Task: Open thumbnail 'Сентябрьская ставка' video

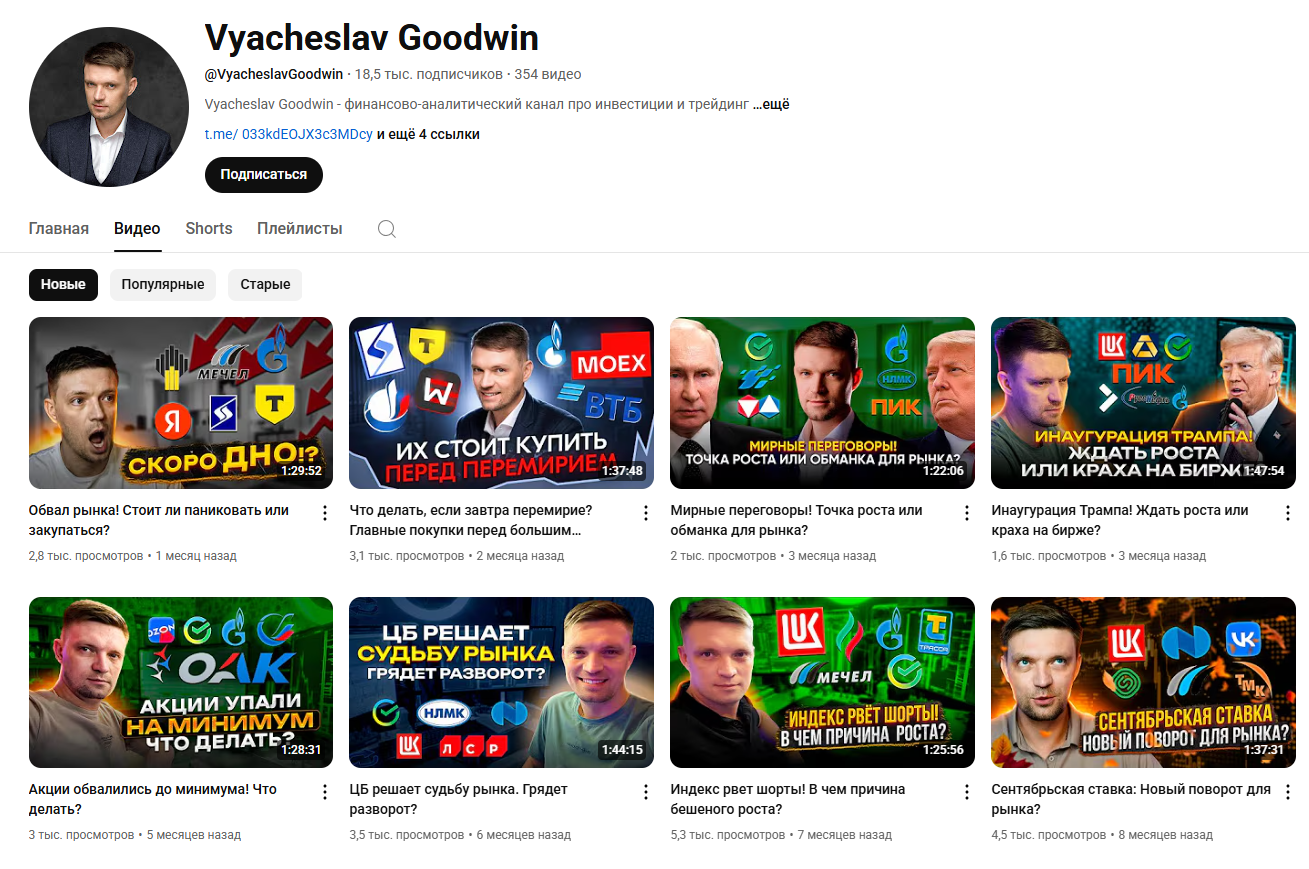Action: pyautogui.click(x=1143, y=682)
